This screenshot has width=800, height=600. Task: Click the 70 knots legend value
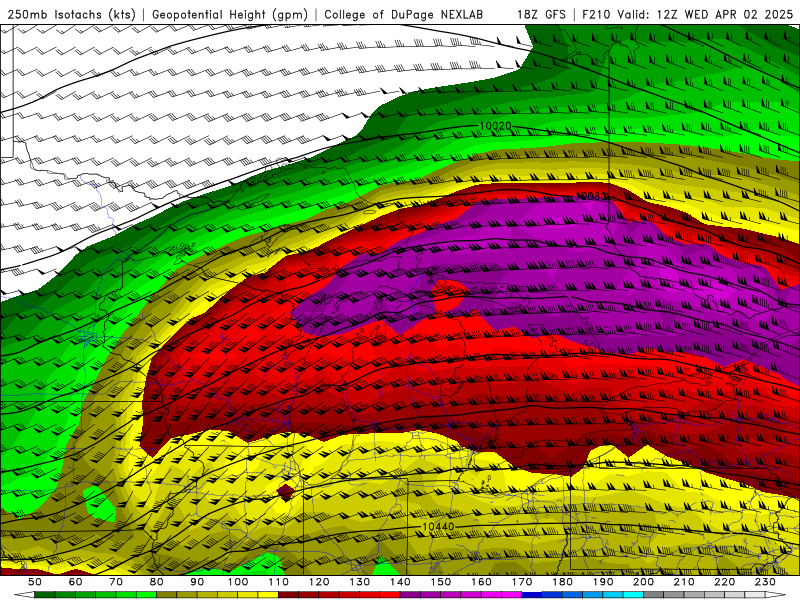(x=116, y=582)
